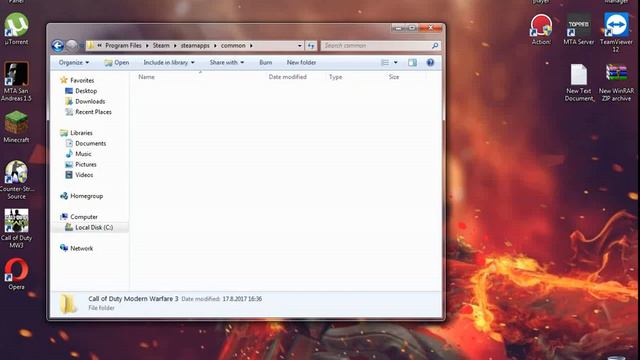Click Call of Duty Modern Warfare 3 text
The image size is (640, 360).
(x=133, y=299)
